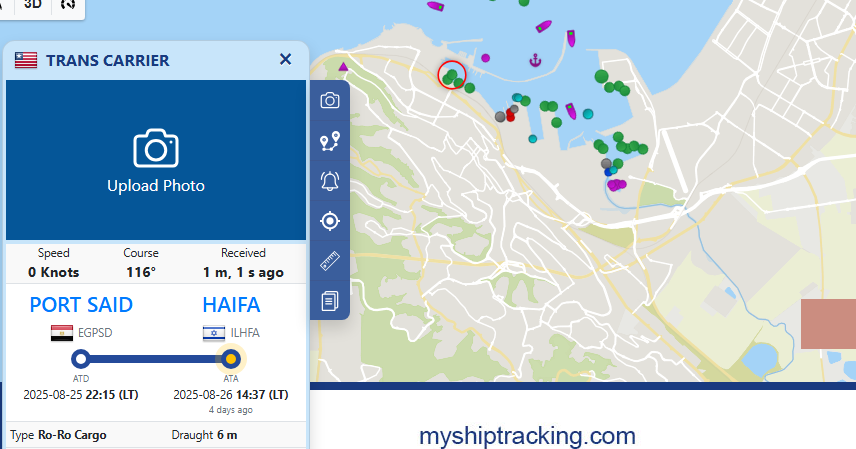Upload a photo via the camera placeholder
This screenshot has height=449, width=856.
click(156, 161)
